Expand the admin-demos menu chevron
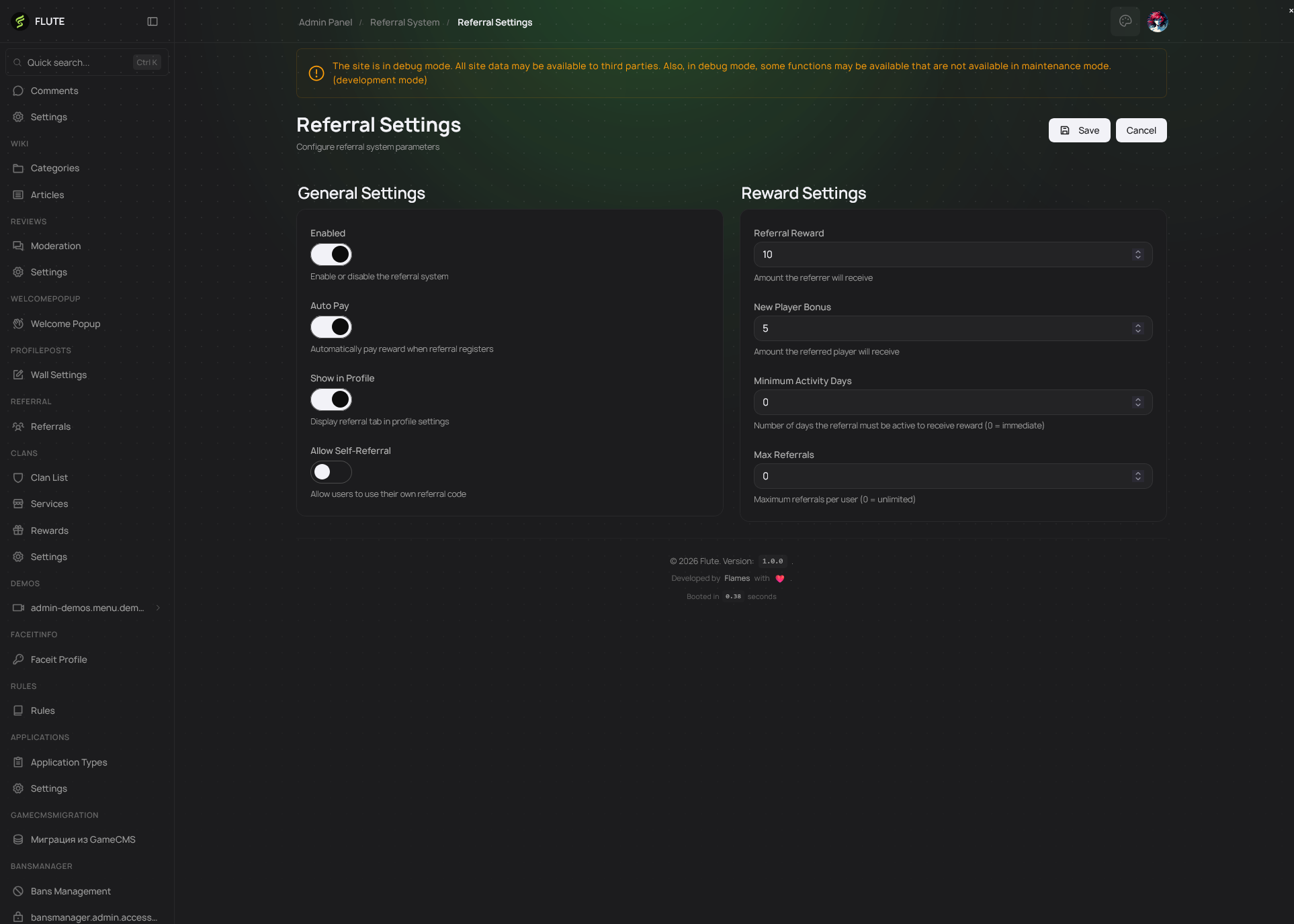Viewport: 1294px width, 924px height. pos(158,608)
